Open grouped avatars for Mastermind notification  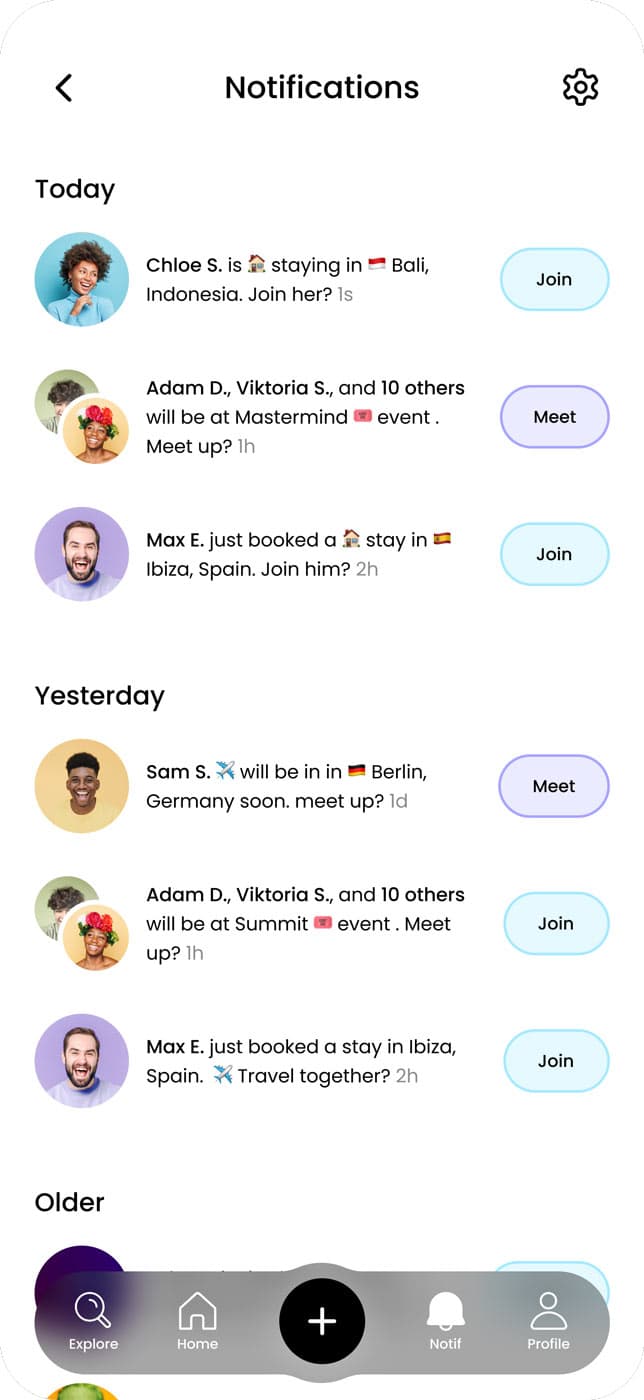pyautogui.click(x=82, y=418)
